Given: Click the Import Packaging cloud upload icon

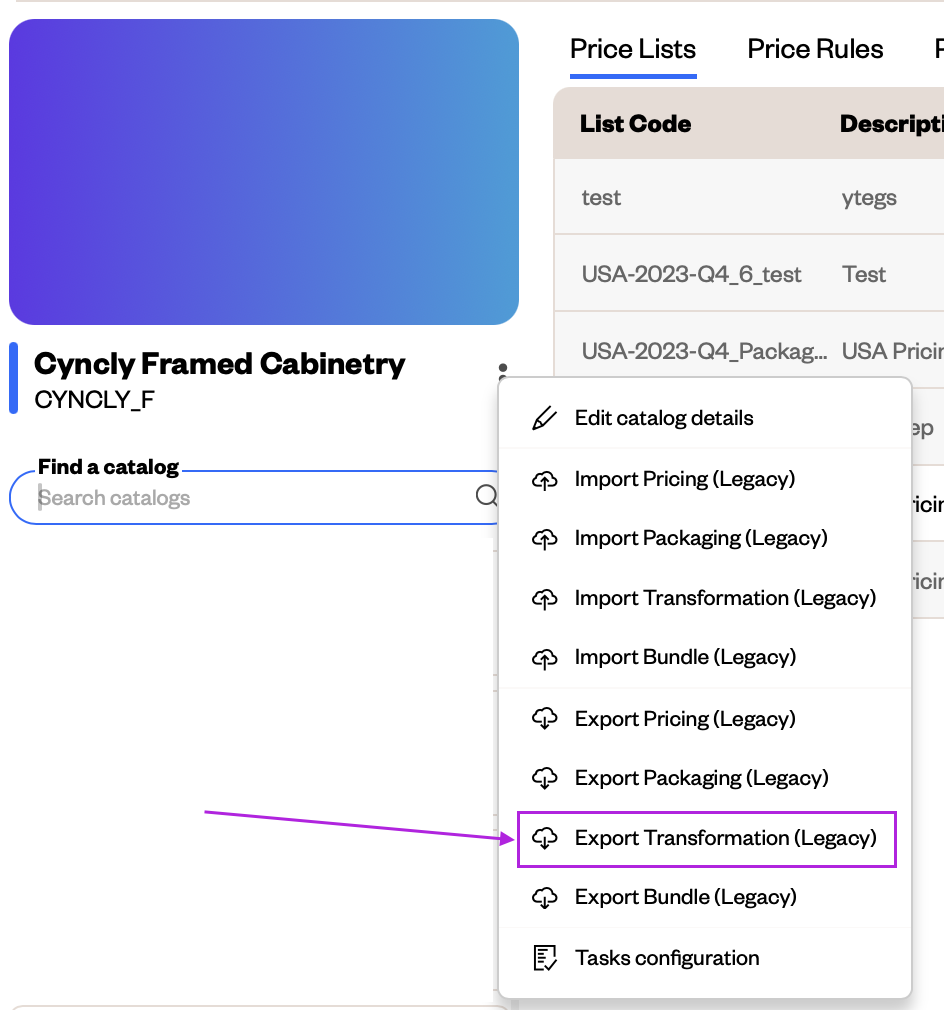Looking at the screenshot, I should [x=544, y=539].
